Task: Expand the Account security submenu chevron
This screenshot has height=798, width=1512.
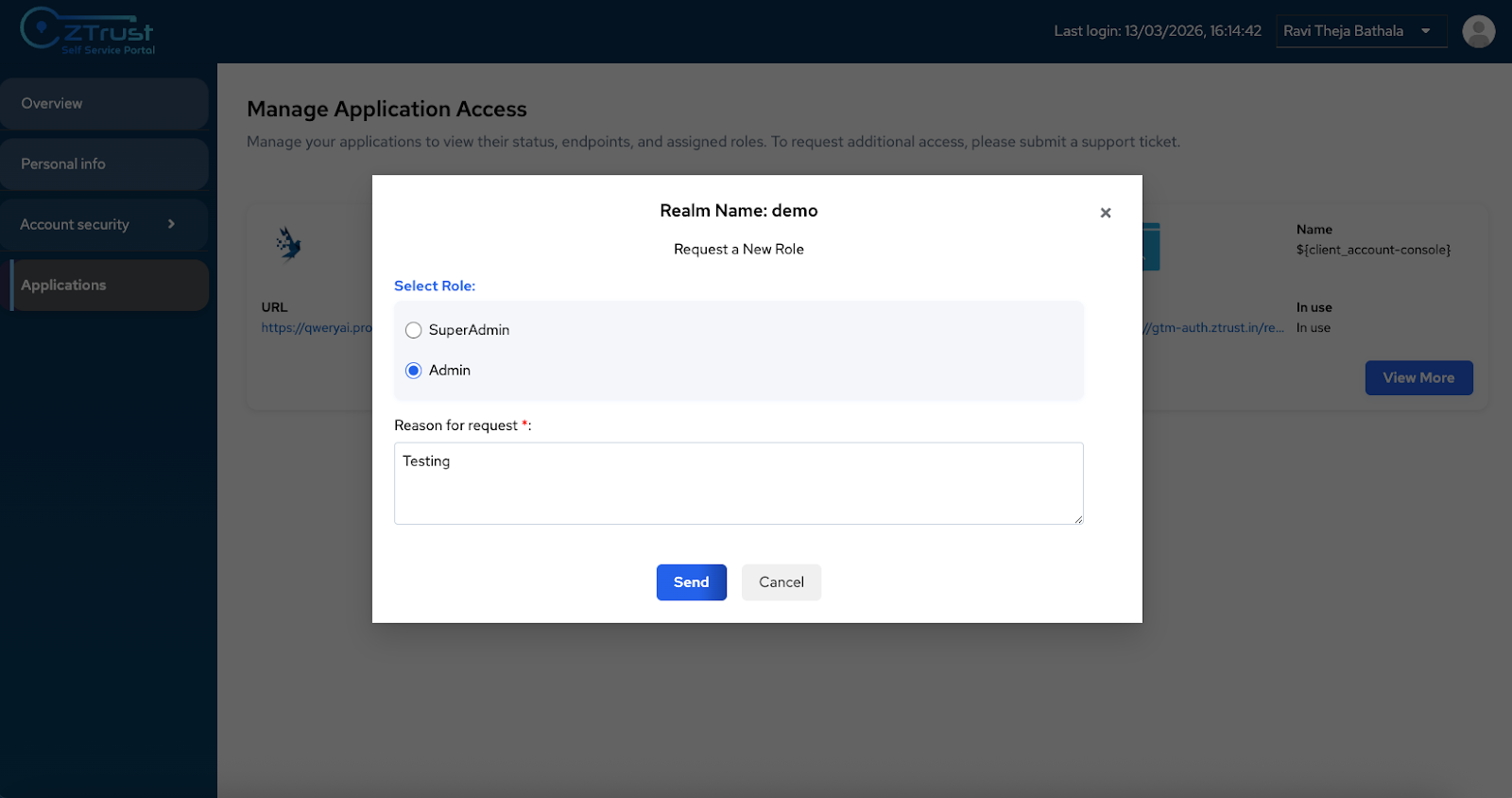Action: pos(171,224)
